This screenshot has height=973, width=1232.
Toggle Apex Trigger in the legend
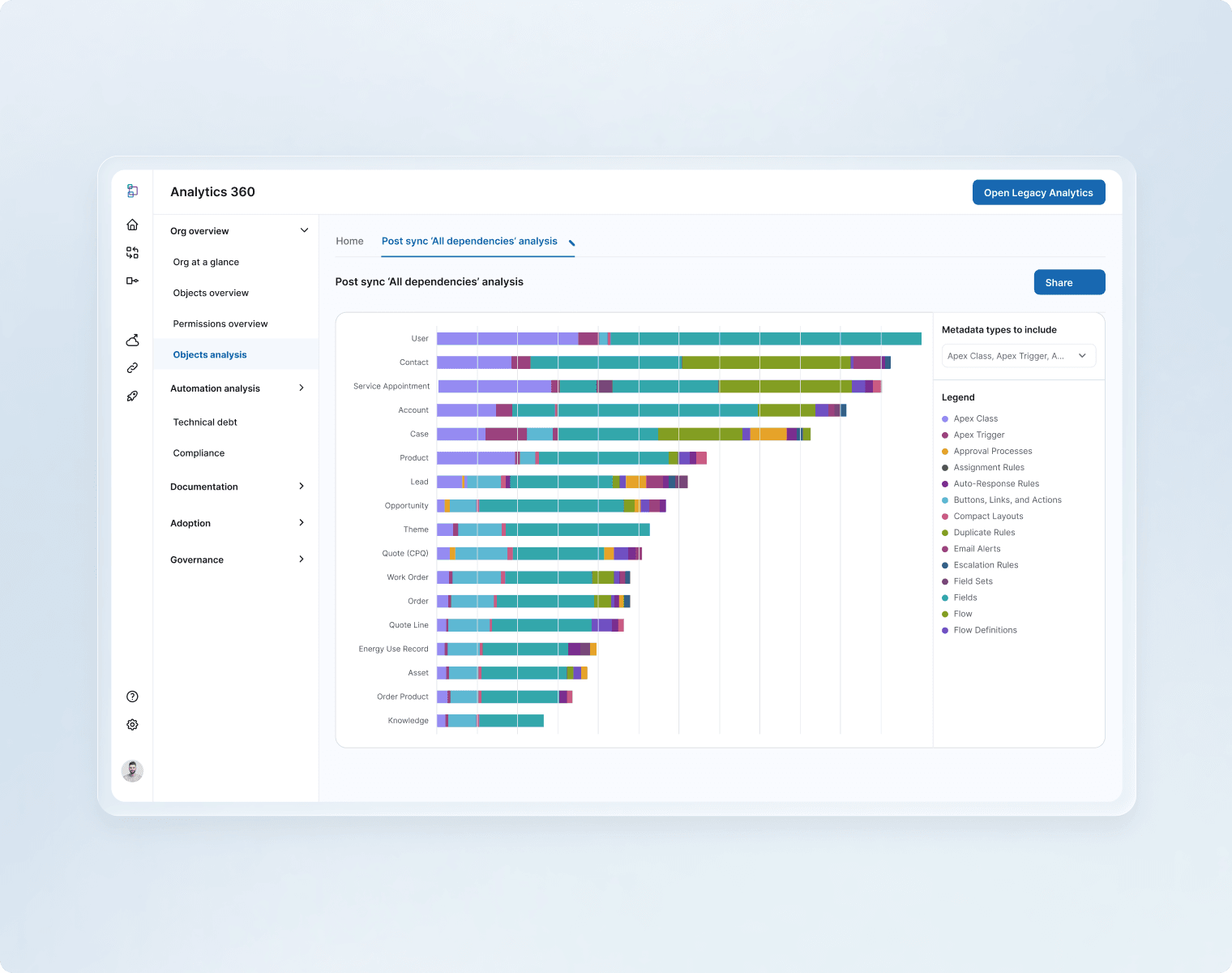point(973,435)
